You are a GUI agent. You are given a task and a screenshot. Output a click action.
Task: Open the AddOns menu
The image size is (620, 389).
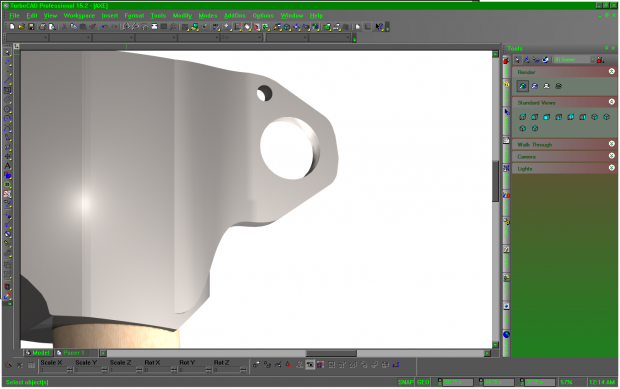pos(234,16)
